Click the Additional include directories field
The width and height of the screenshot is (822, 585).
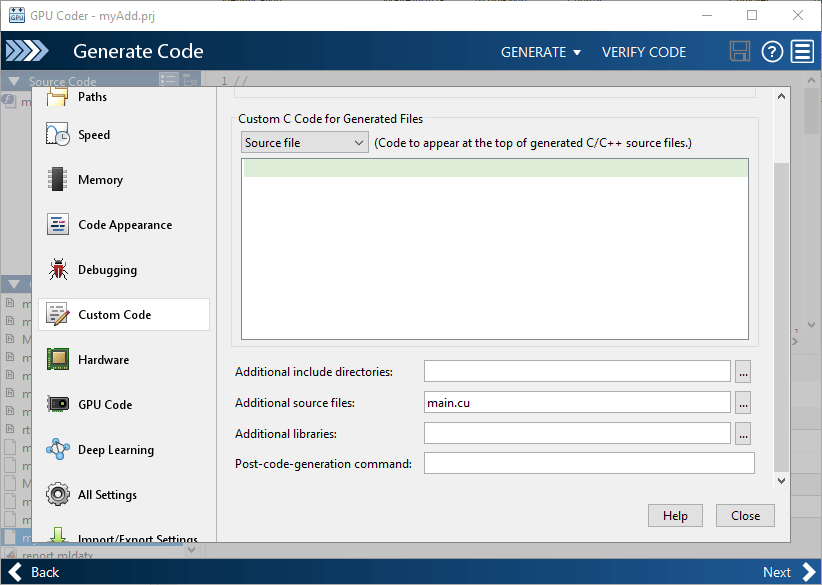(578, 370)
